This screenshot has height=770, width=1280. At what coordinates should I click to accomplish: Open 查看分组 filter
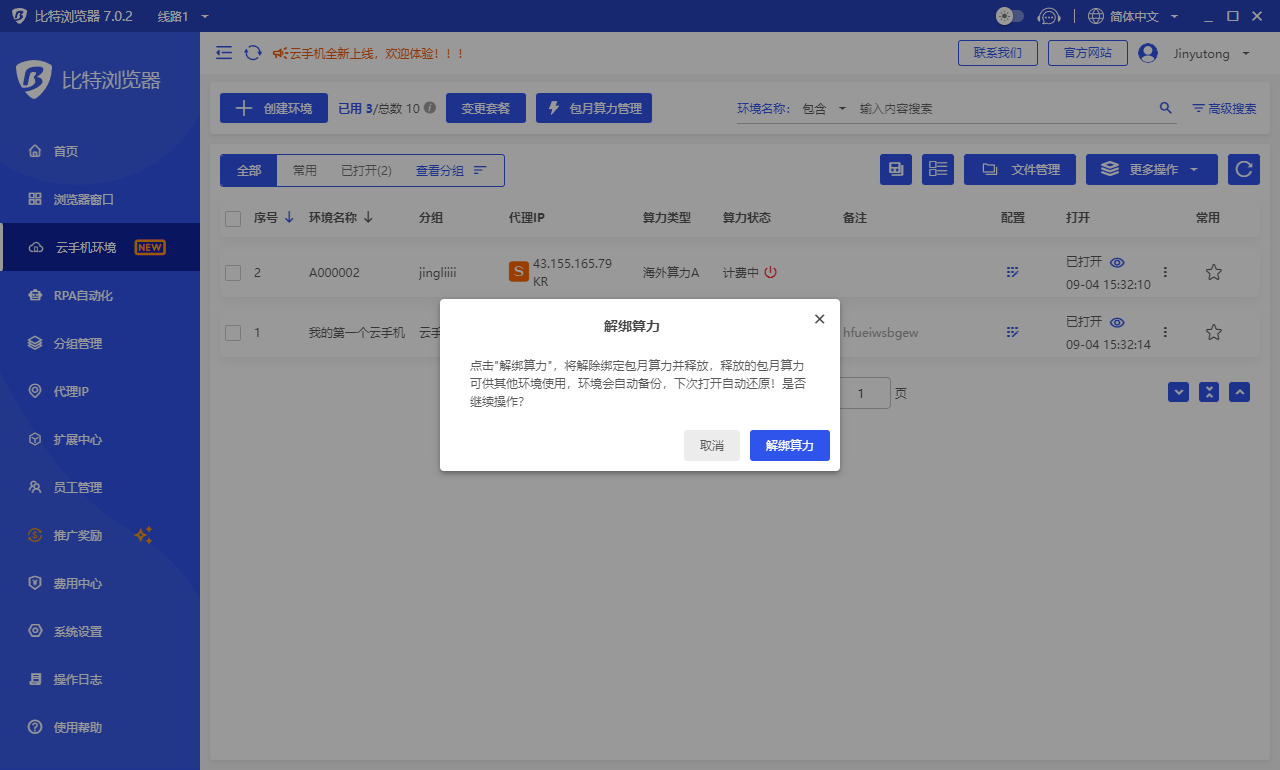point(450,170)
